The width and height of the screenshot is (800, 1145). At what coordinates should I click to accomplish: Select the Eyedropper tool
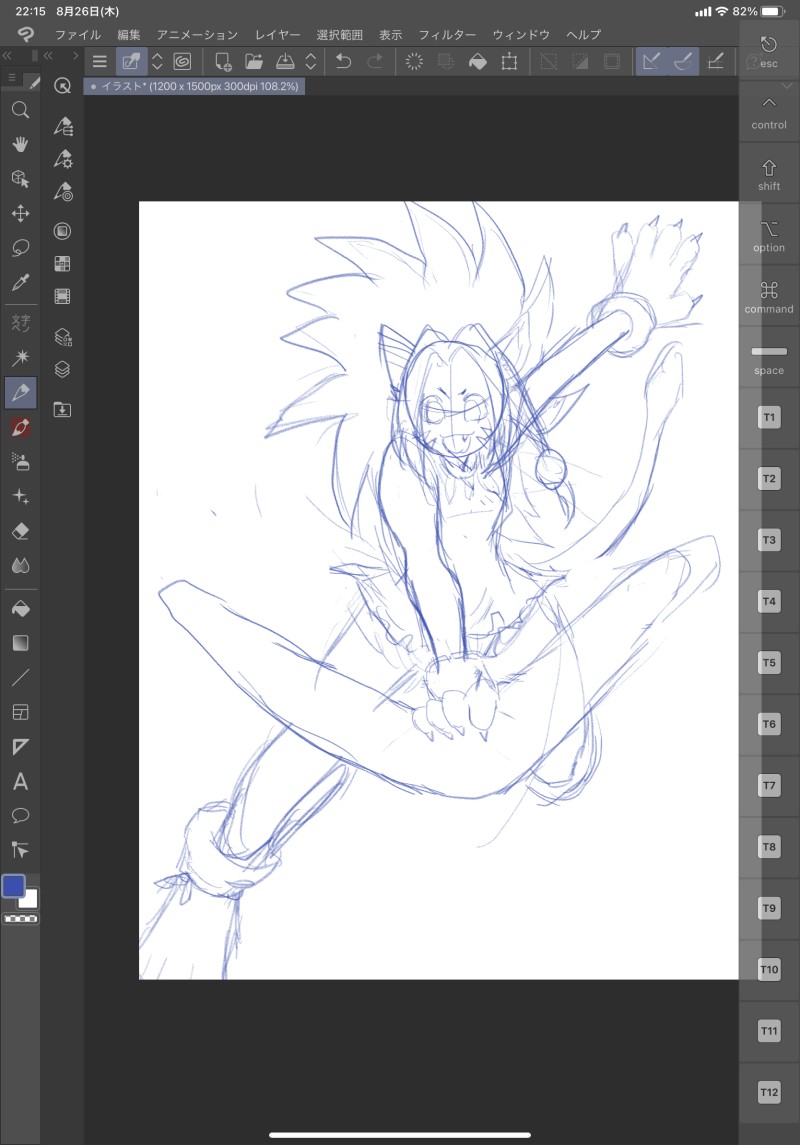coord(20,282)
